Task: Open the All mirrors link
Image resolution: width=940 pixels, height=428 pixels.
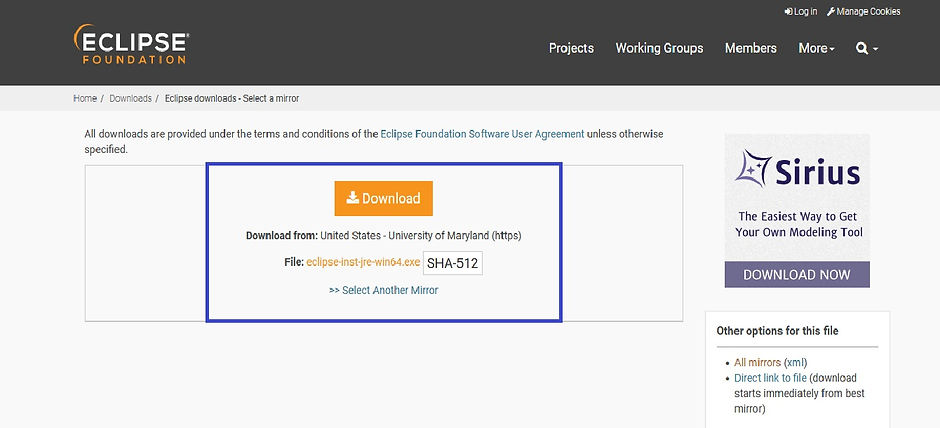Action: click(757, 363)
